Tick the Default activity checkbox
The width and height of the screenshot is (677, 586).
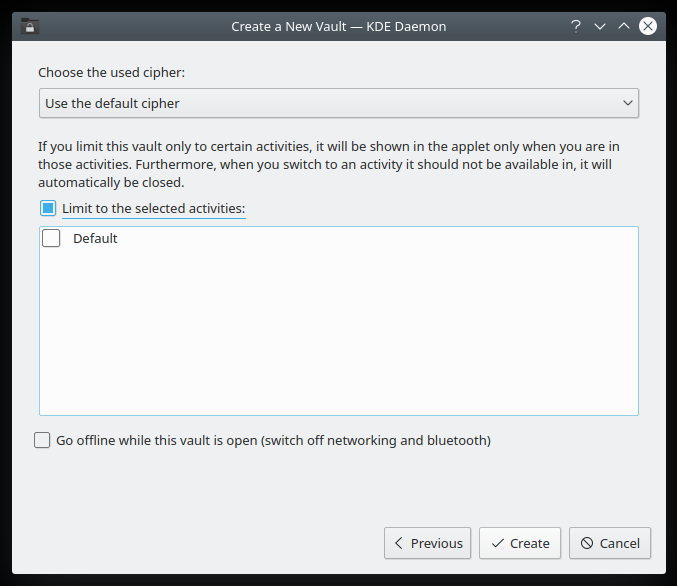(x=51, y=238)
